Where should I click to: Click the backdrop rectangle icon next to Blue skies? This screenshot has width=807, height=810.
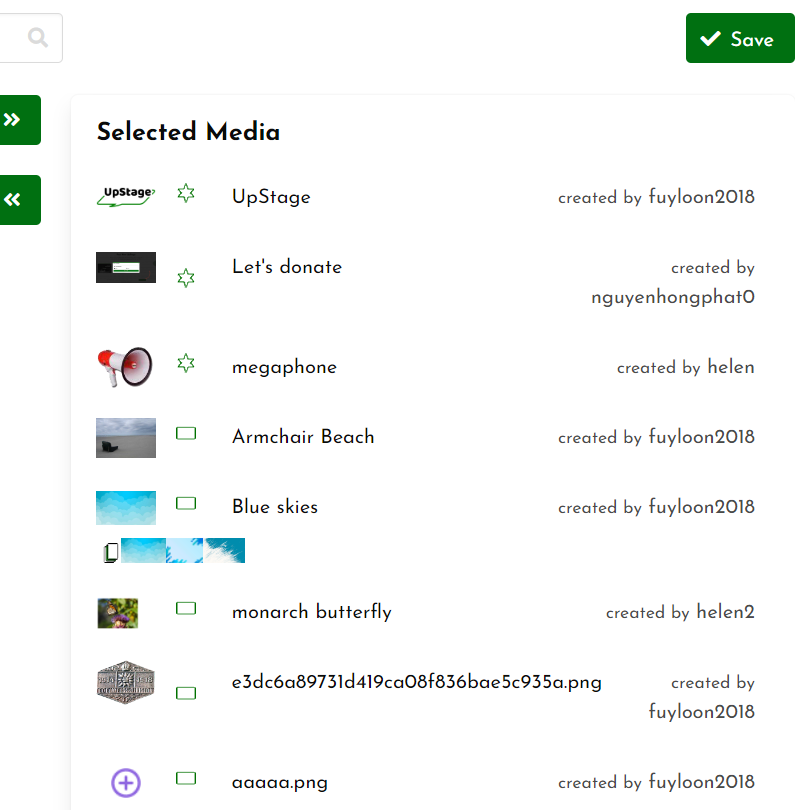click(186, 503)
